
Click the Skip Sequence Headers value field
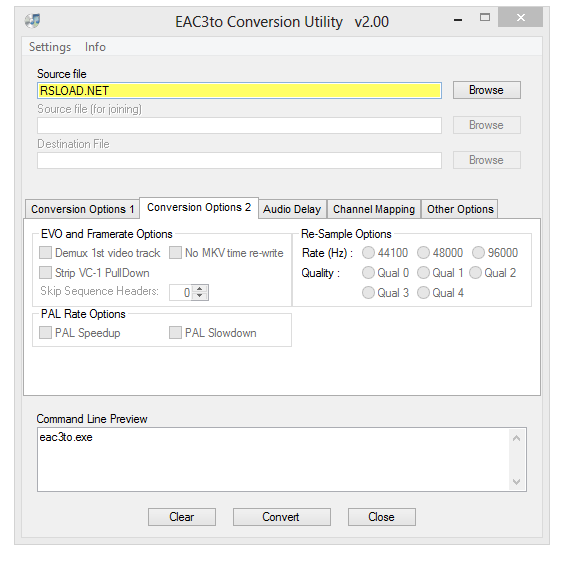181,292
